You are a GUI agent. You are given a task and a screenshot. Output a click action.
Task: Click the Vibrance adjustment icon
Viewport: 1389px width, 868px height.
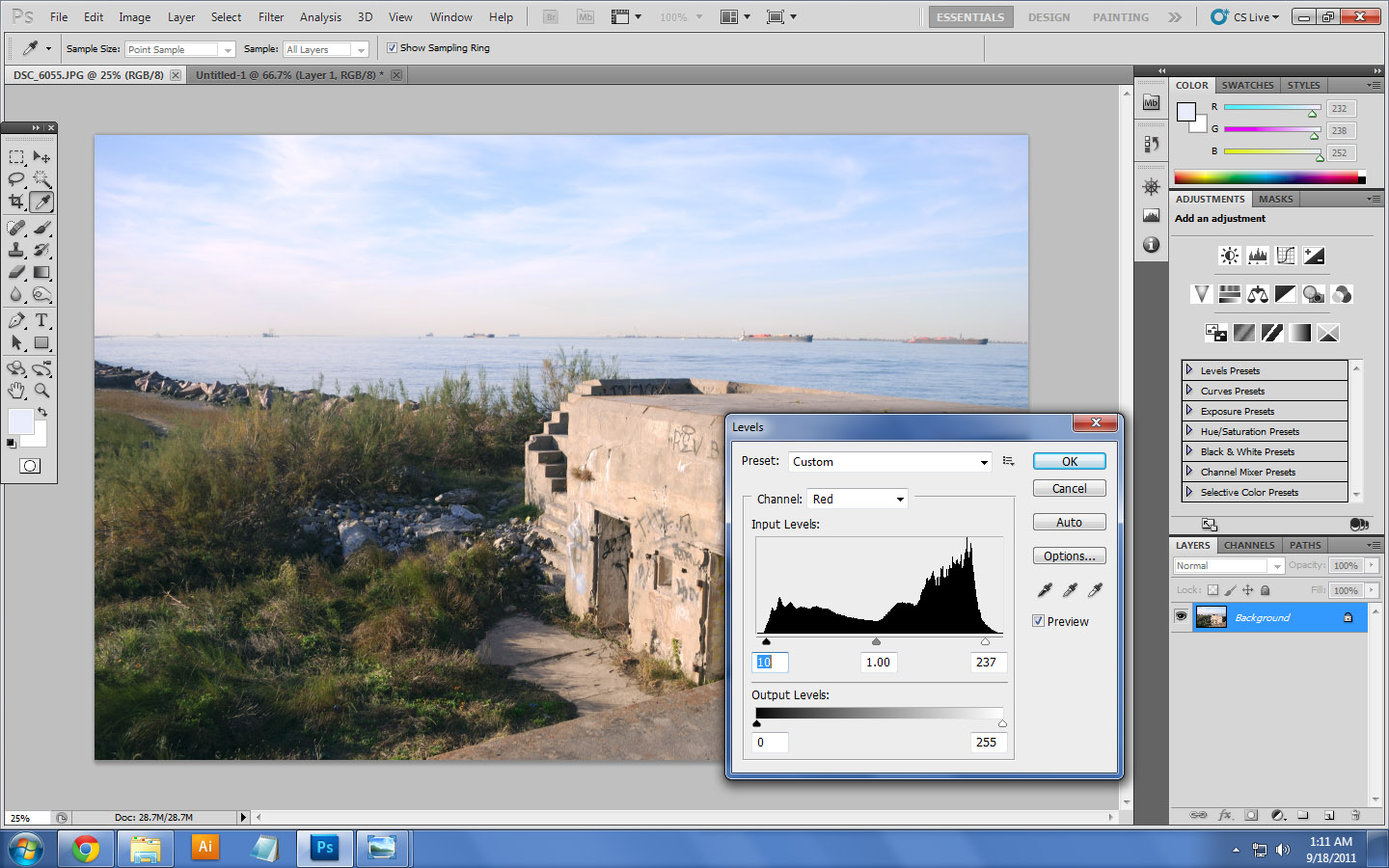(x=1201, y=294)
